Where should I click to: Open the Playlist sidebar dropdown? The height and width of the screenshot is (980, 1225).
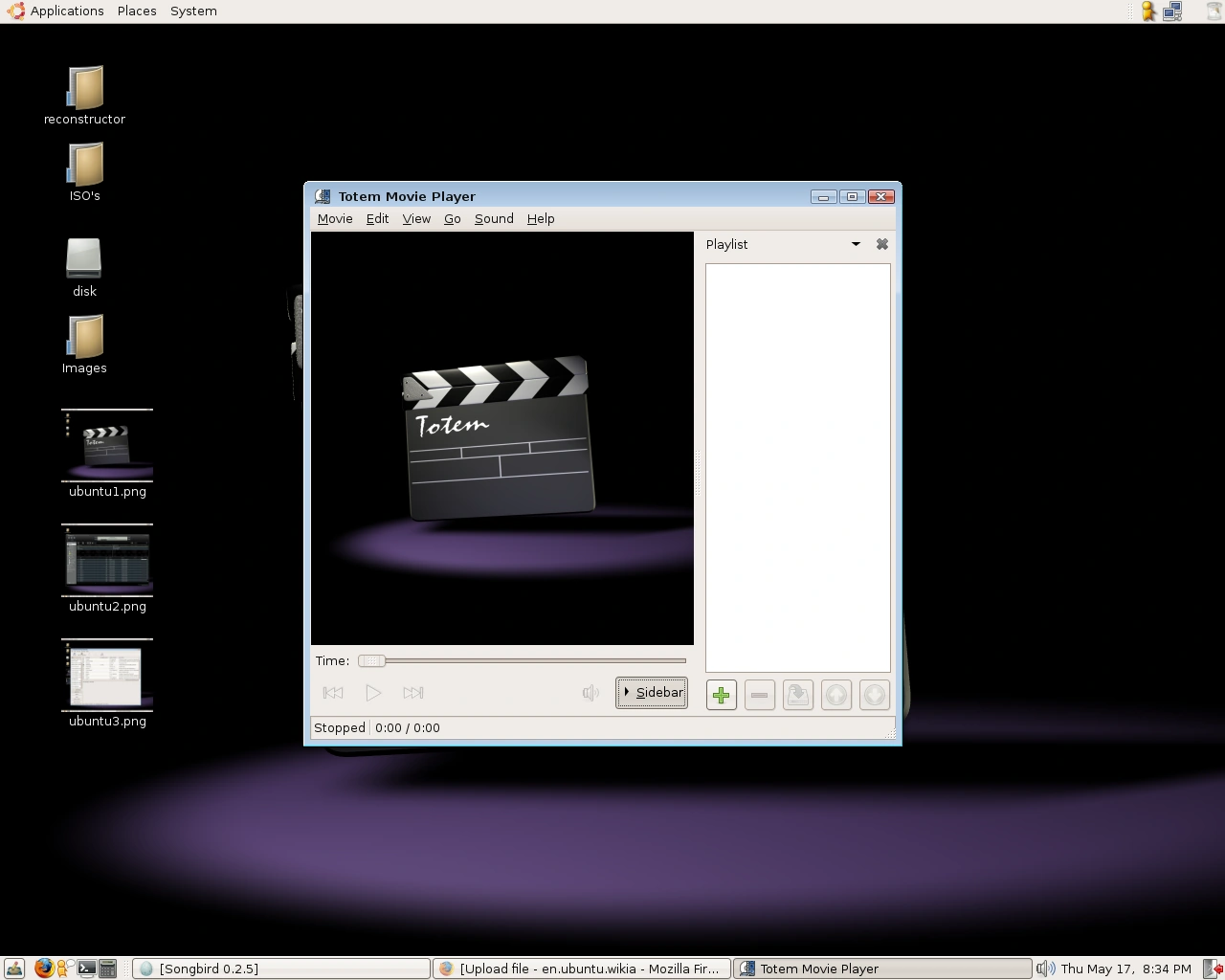point(856,244)
